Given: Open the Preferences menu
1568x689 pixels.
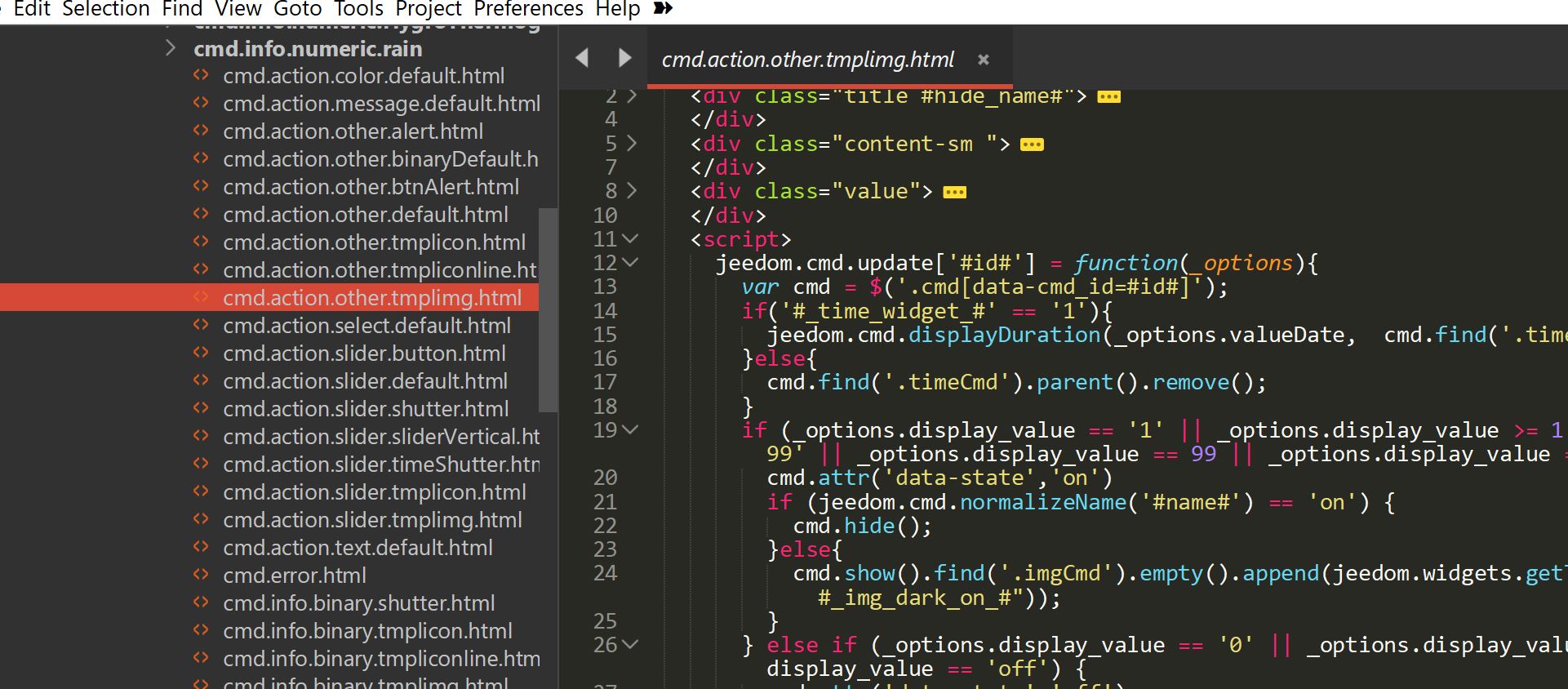Looking at the screenshot, I should tap(528, 9).
